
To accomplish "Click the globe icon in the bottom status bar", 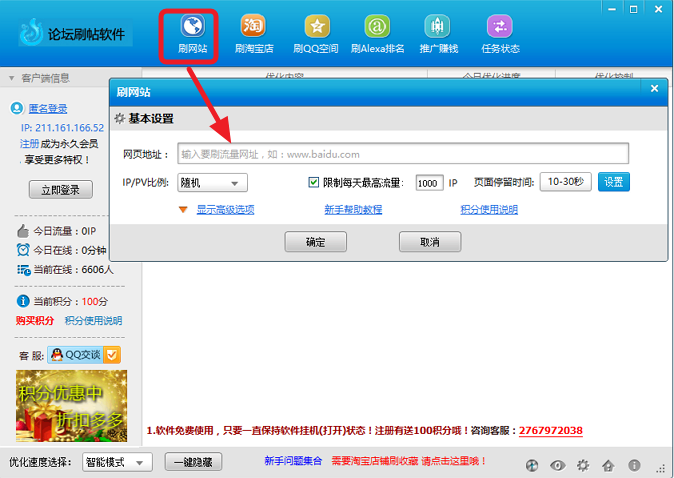I will (532, 465).
